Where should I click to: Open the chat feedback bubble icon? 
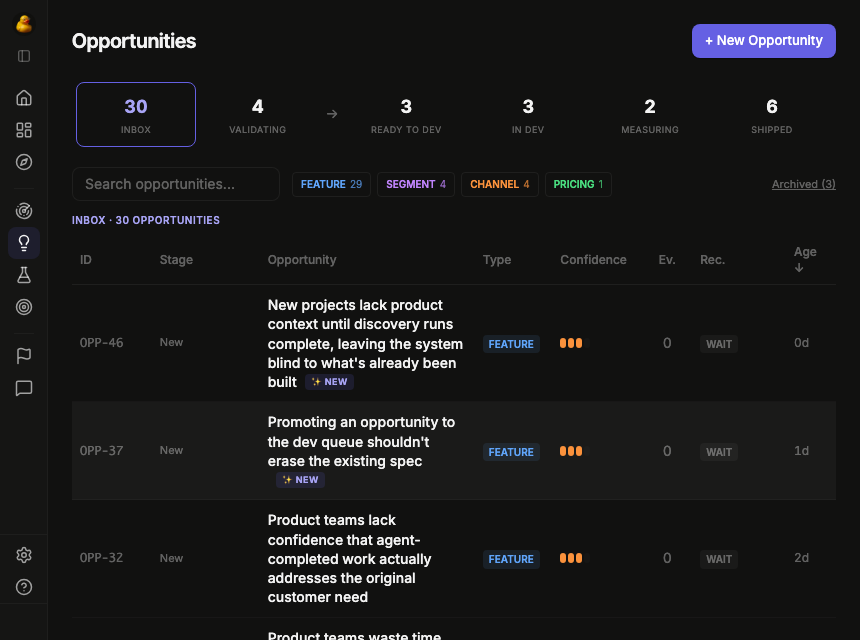coord(24,388)
